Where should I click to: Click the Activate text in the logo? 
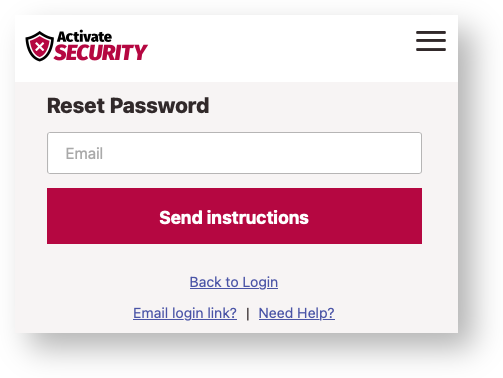(84, 37)
